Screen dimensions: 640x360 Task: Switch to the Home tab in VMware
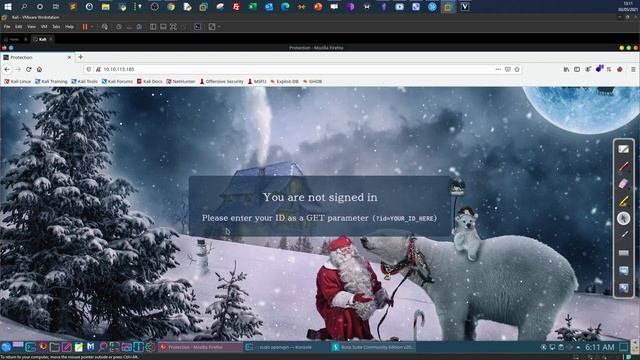pyautogui.click(x=14, y=39)
